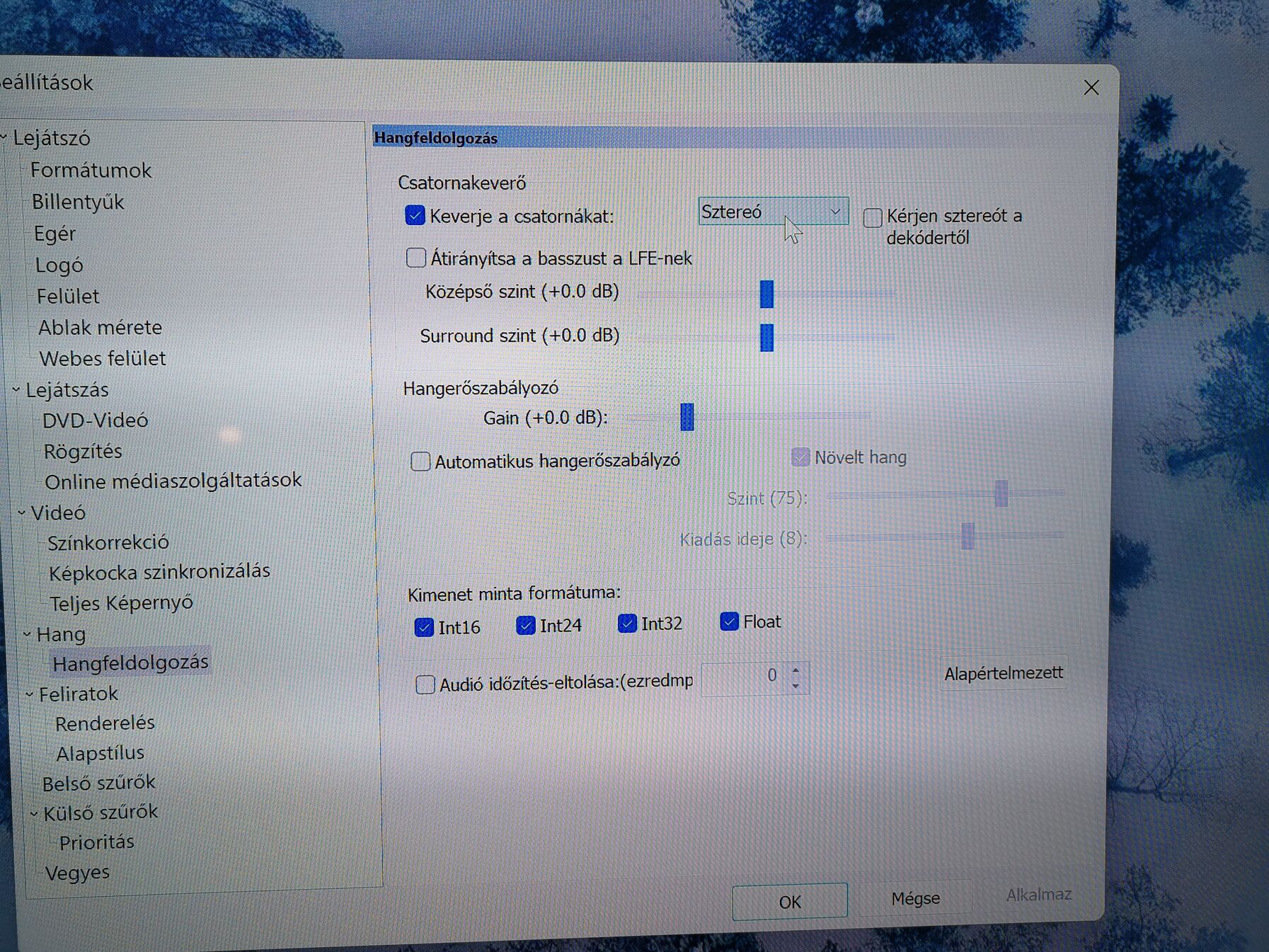Collapse the Lejátszás tree node

(16, 389)
